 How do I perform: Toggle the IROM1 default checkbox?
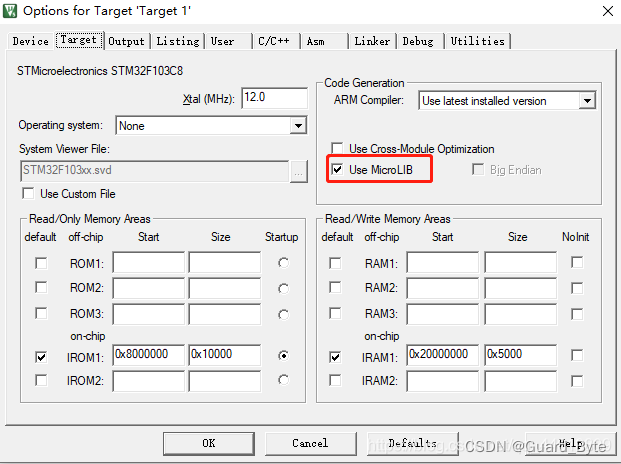tap(41, 357)
